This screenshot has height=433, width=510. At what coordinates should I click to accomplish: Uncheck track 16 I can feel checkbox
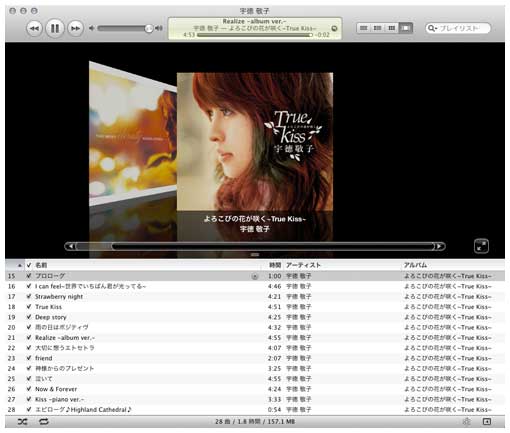click(29, 286)
